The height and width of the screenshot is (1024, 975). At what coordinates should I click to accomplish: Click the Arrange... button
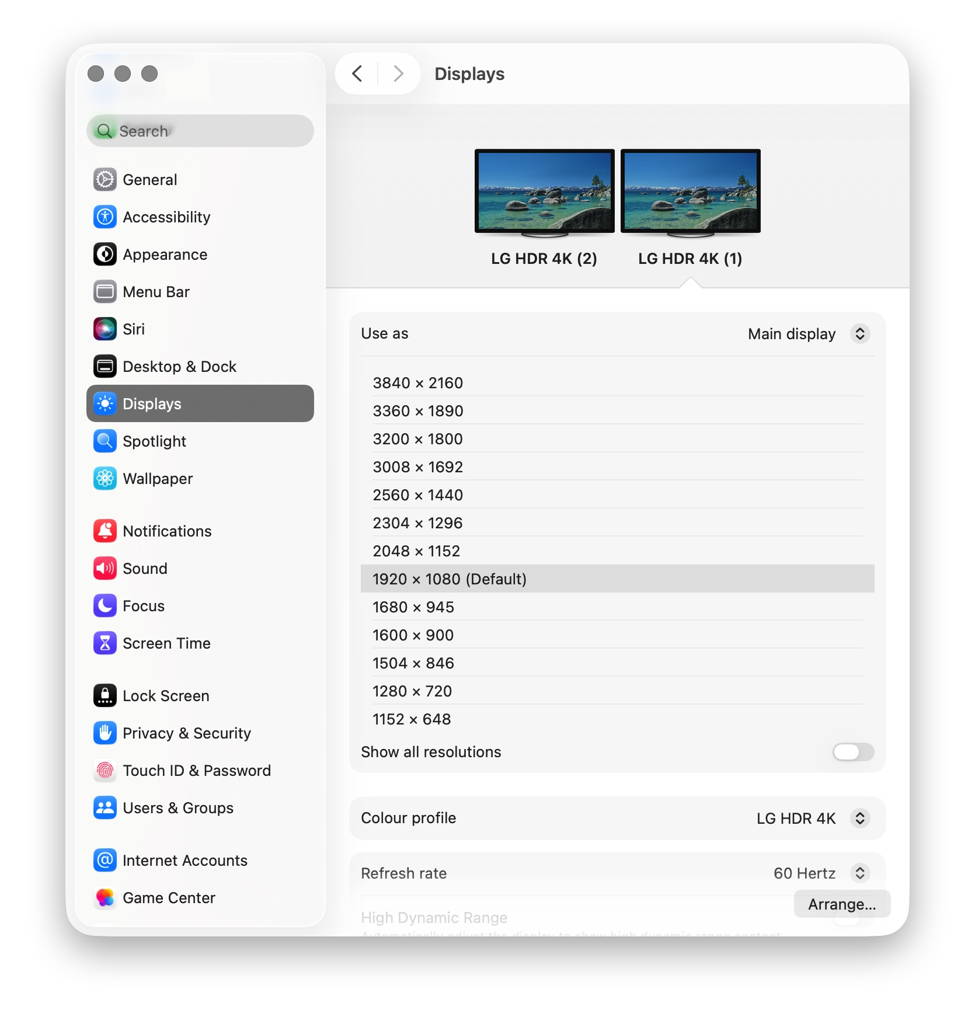pyautogui.click(x=842, y=904)
